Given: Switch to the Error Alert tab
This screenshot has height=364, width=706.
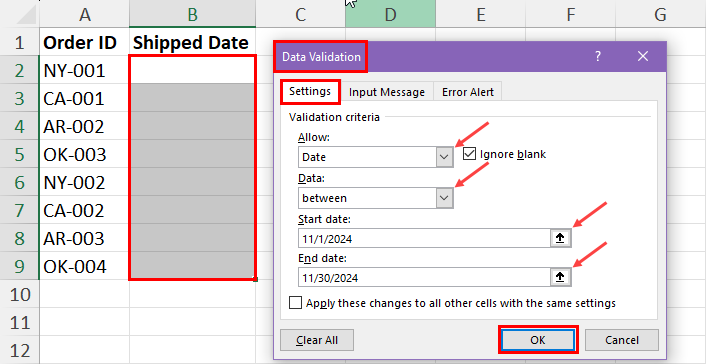Looking at the screenshot, I should (x=468, y=92).
